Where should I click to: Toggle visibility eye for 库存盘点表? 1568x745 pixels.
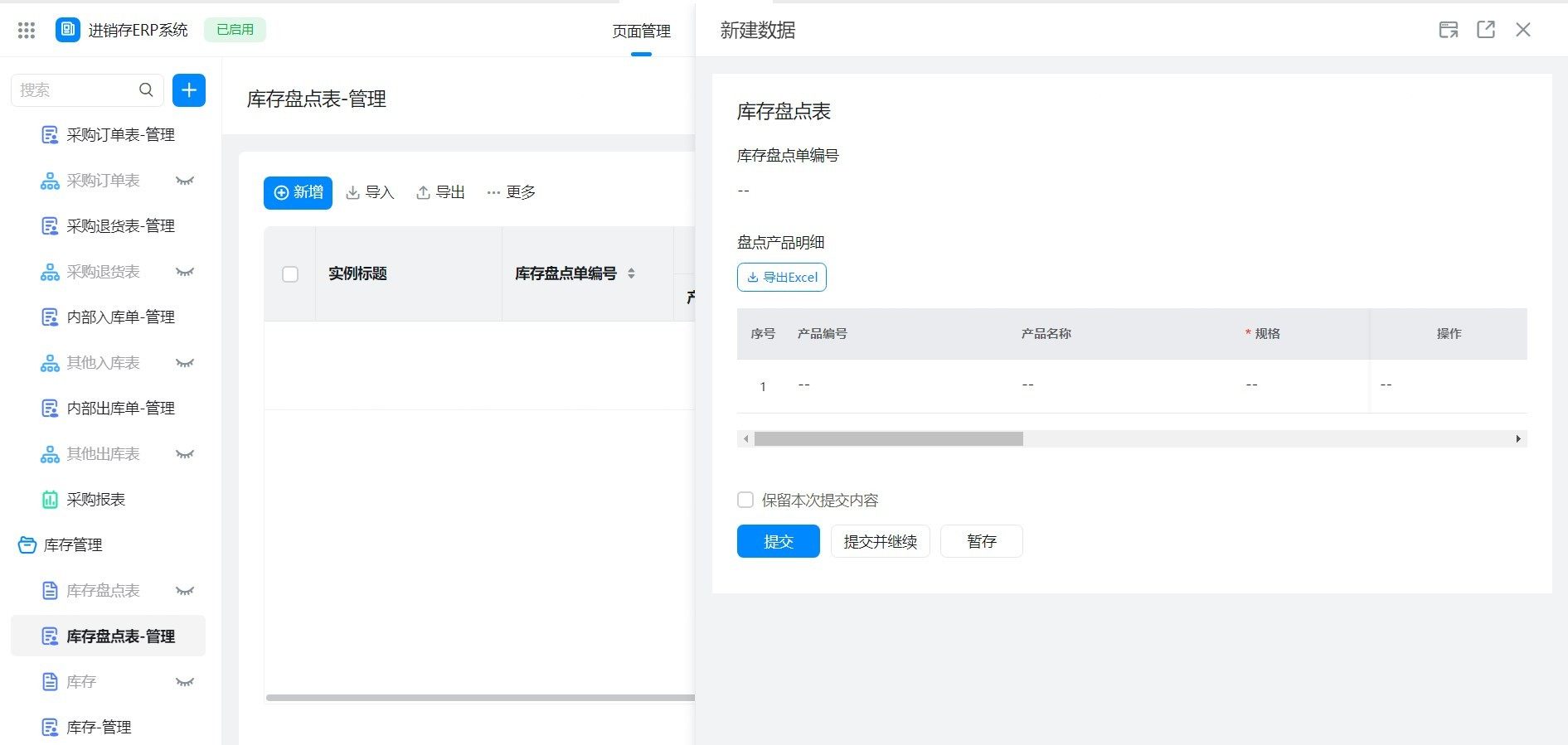click(x=184, y=591)
